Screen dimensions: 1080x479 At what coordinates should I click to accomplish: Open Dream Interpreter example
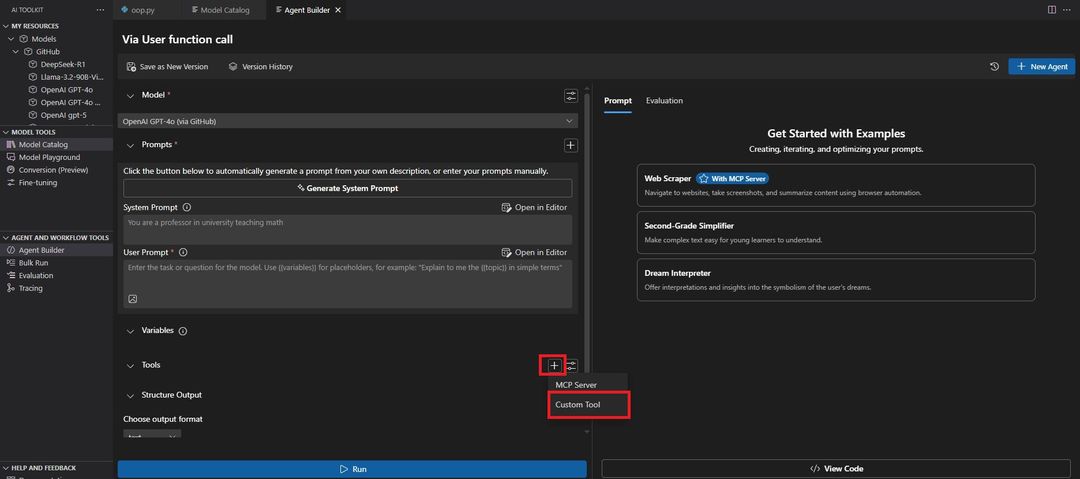coord(835,280)
